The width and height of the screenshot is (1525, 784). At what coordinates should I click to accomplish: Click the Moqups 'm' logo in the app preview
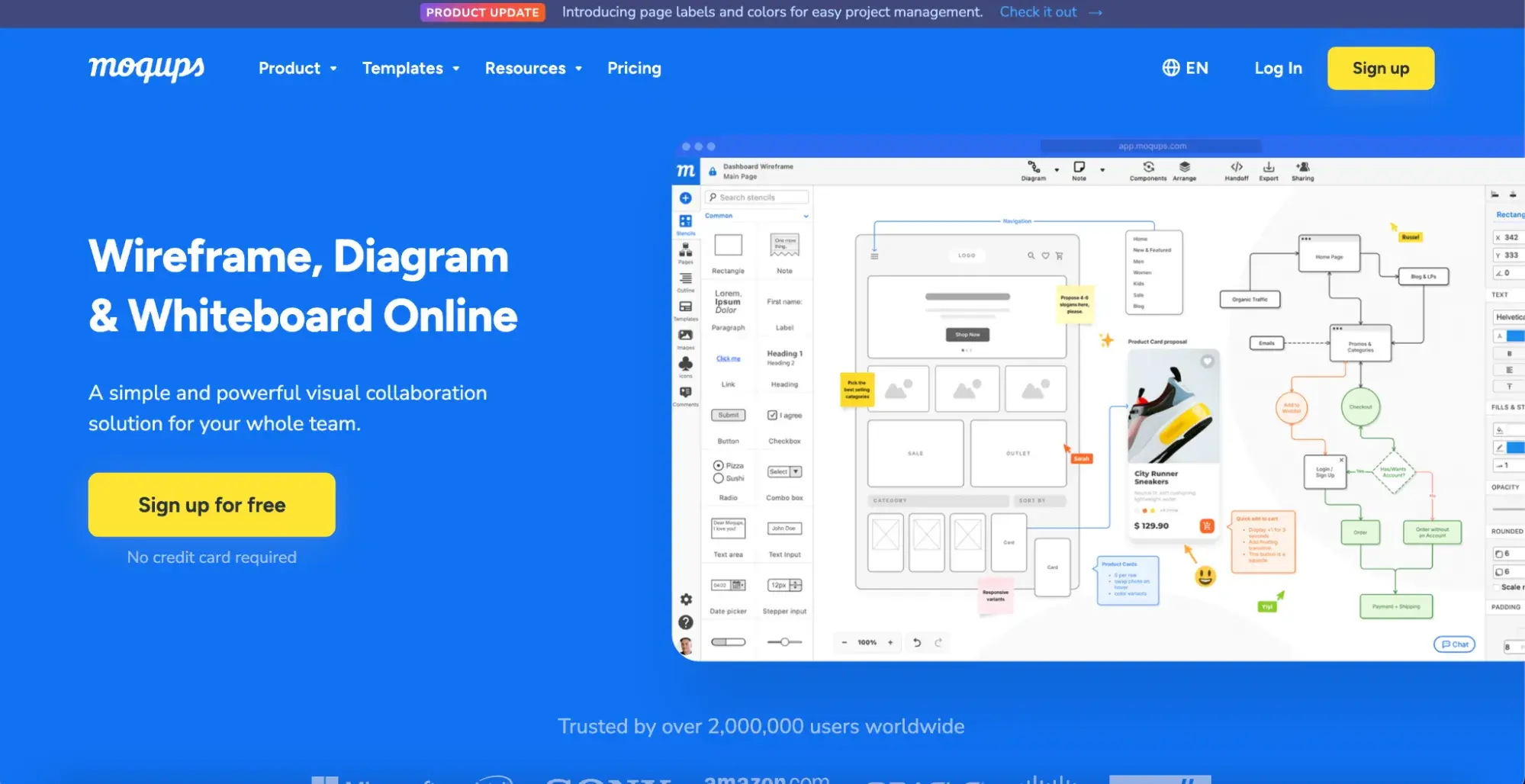click(686, 171)
